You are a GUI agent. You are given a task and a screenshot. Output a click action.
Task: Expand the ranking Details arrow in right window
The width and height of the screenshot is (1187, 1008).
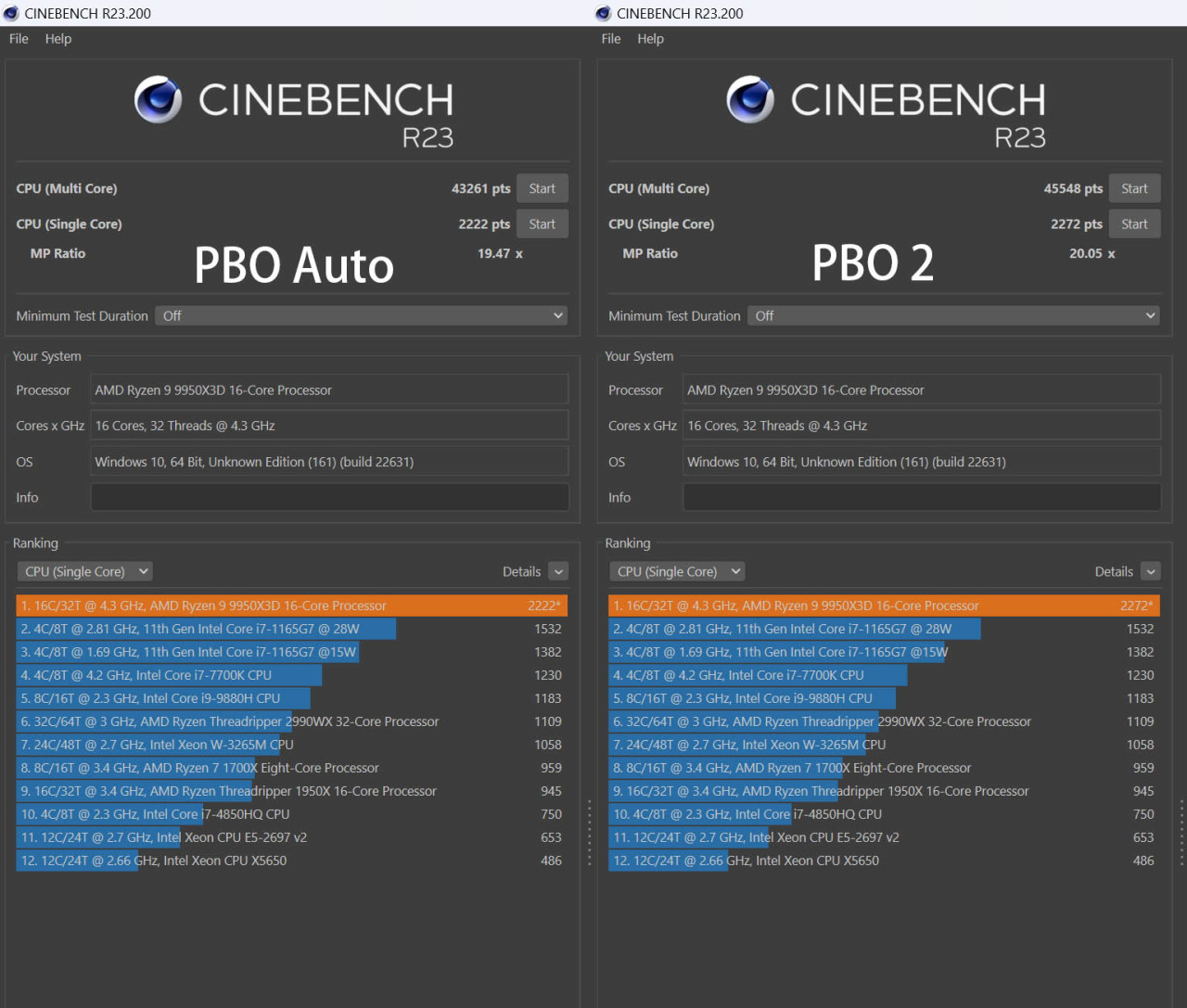coord(1150,572)
